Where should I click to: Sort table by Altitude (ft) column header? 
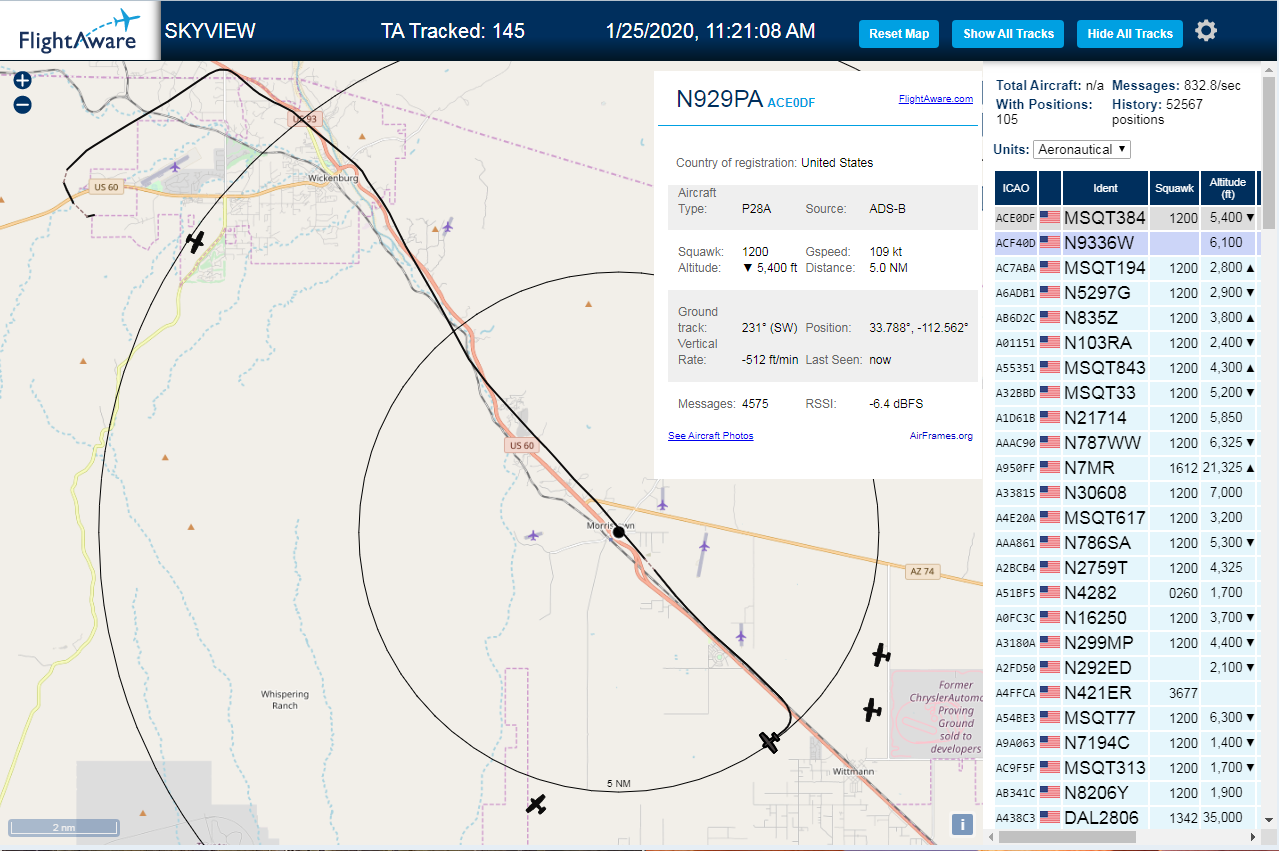coord(1228,188)
